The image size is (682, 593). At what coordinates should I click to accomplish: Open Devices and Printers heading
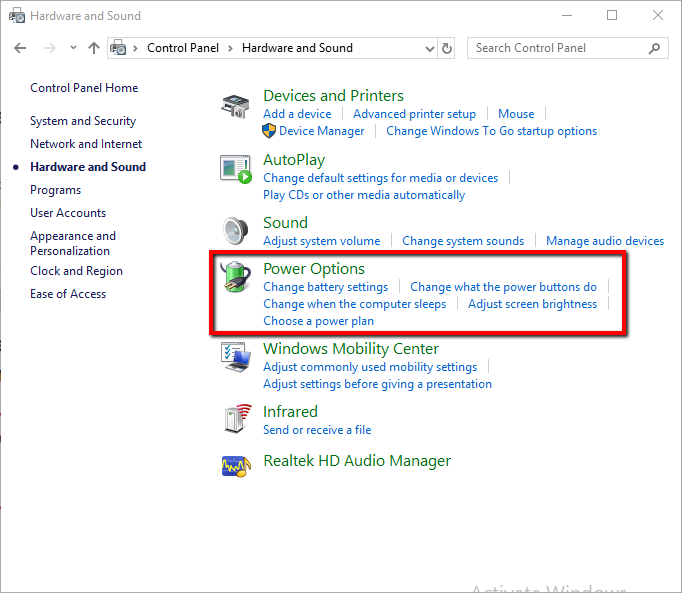coord(333,96)
